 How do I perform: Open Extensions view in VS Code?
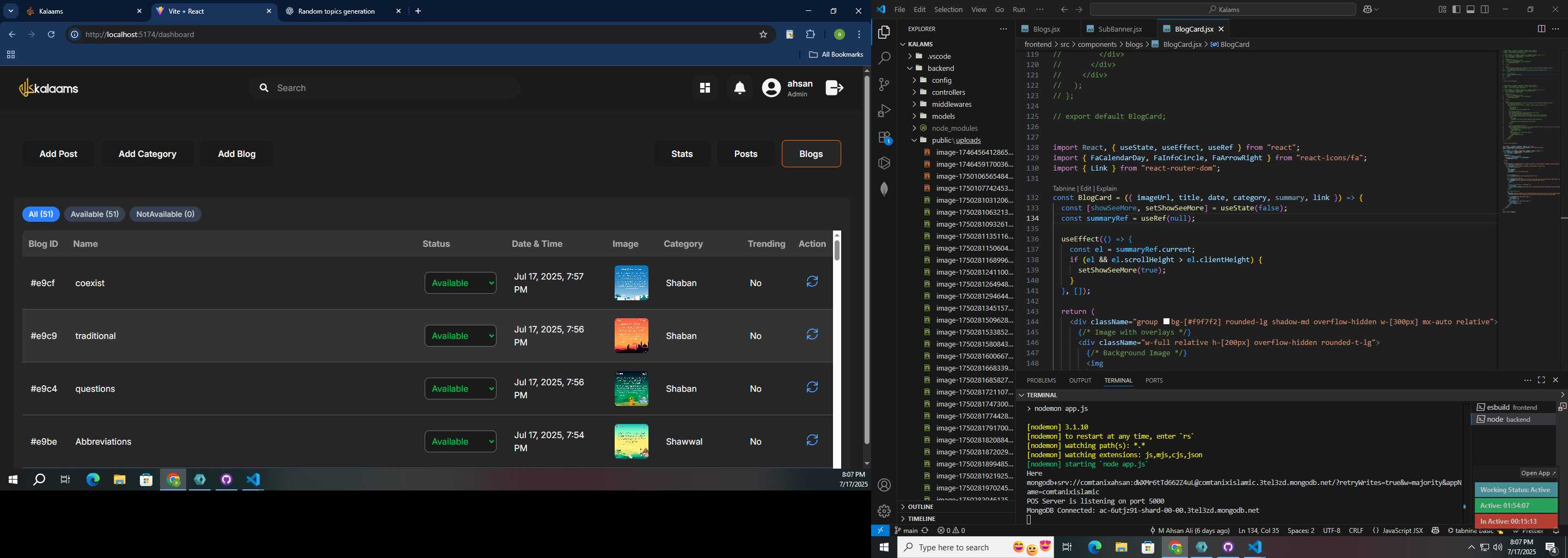coord(884,137)
